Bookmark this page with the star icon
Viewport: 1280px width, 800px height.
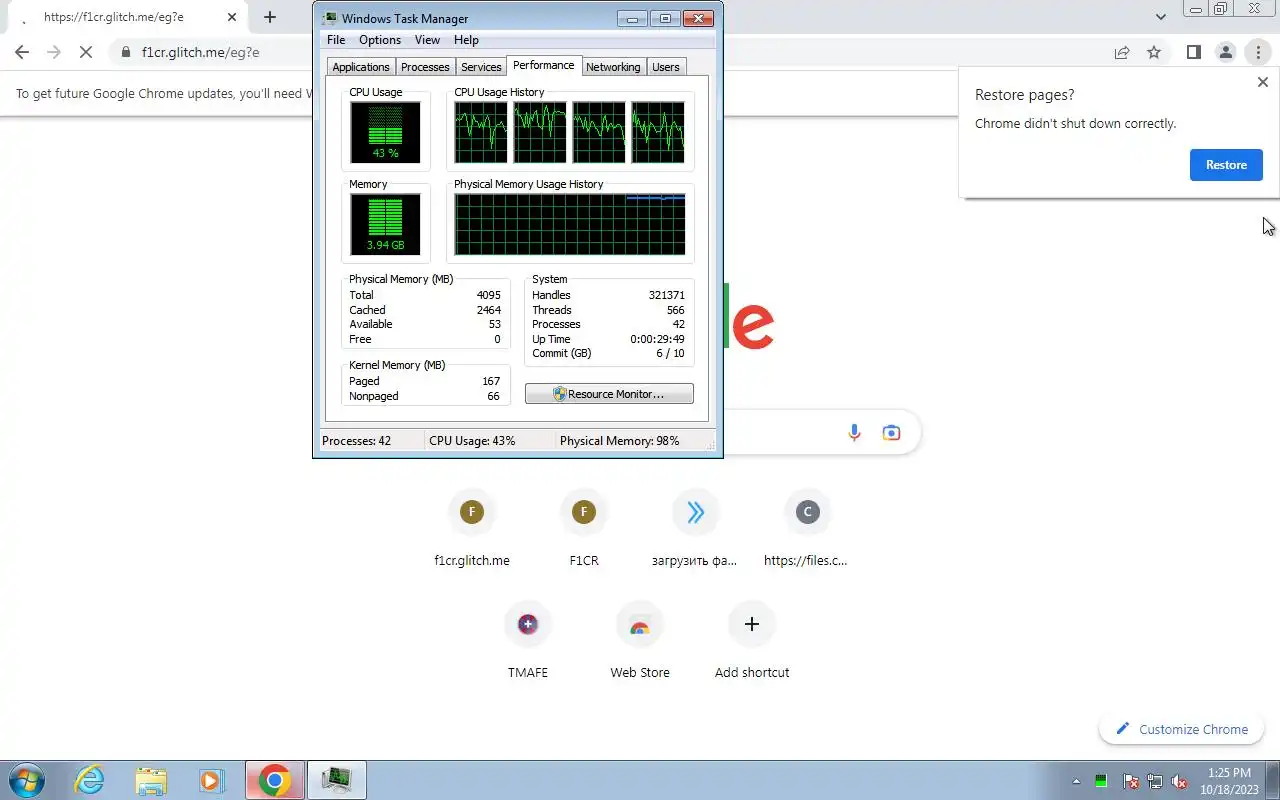pos(1154,52)
